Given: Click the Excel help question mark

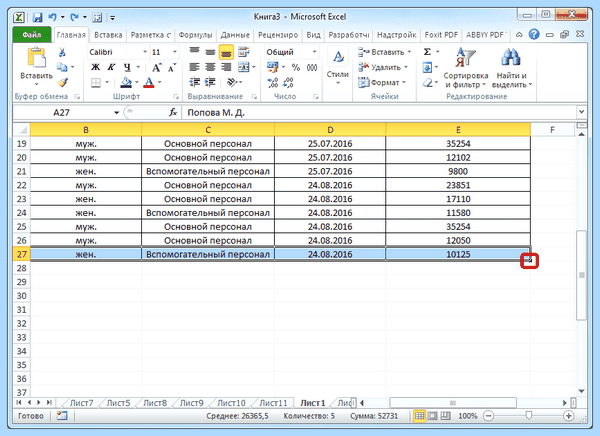Looking at the screenshot, I should [534, 34].
